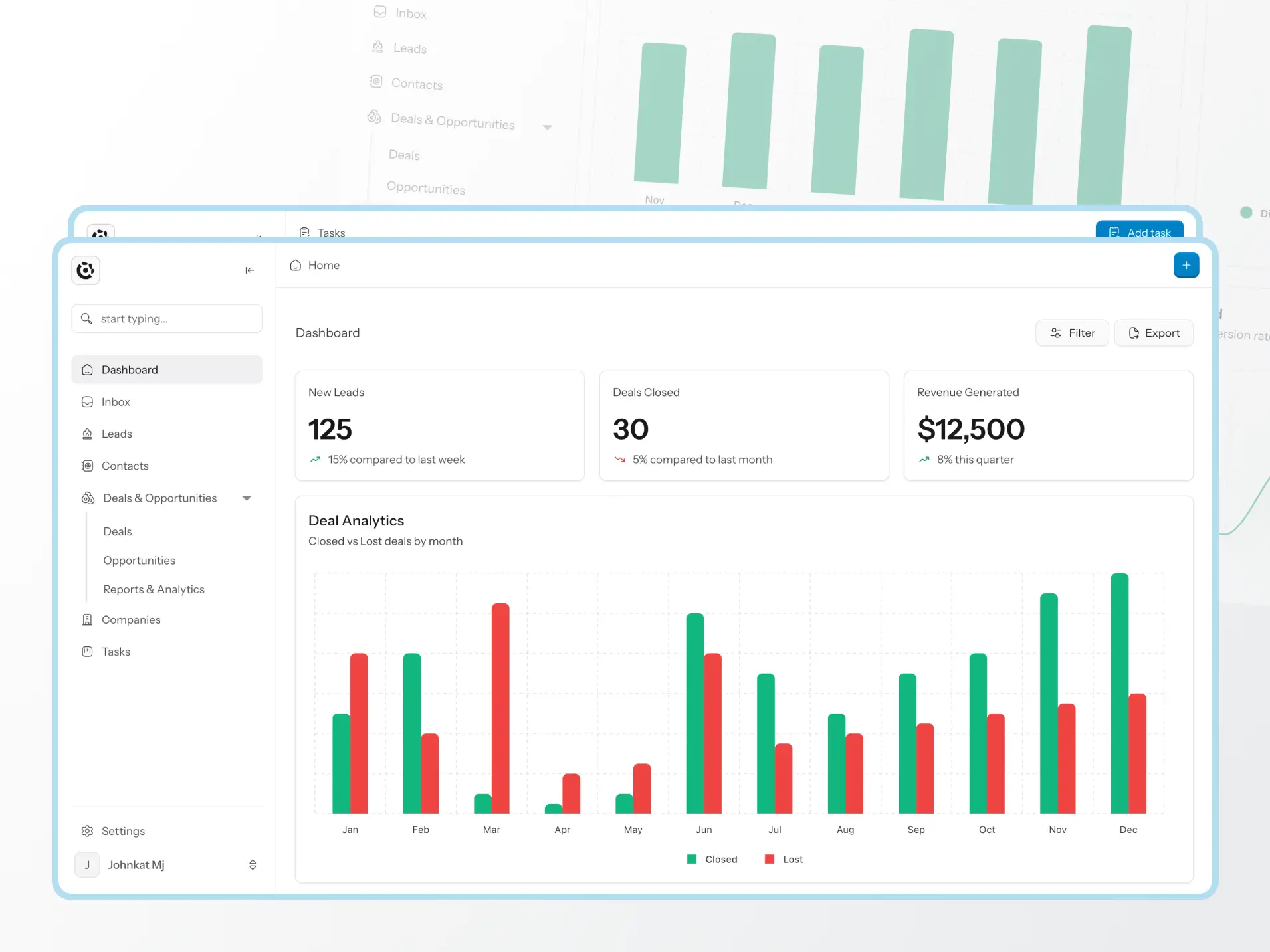Collapse the sidebar with the arrow icon

coord(250,270)
